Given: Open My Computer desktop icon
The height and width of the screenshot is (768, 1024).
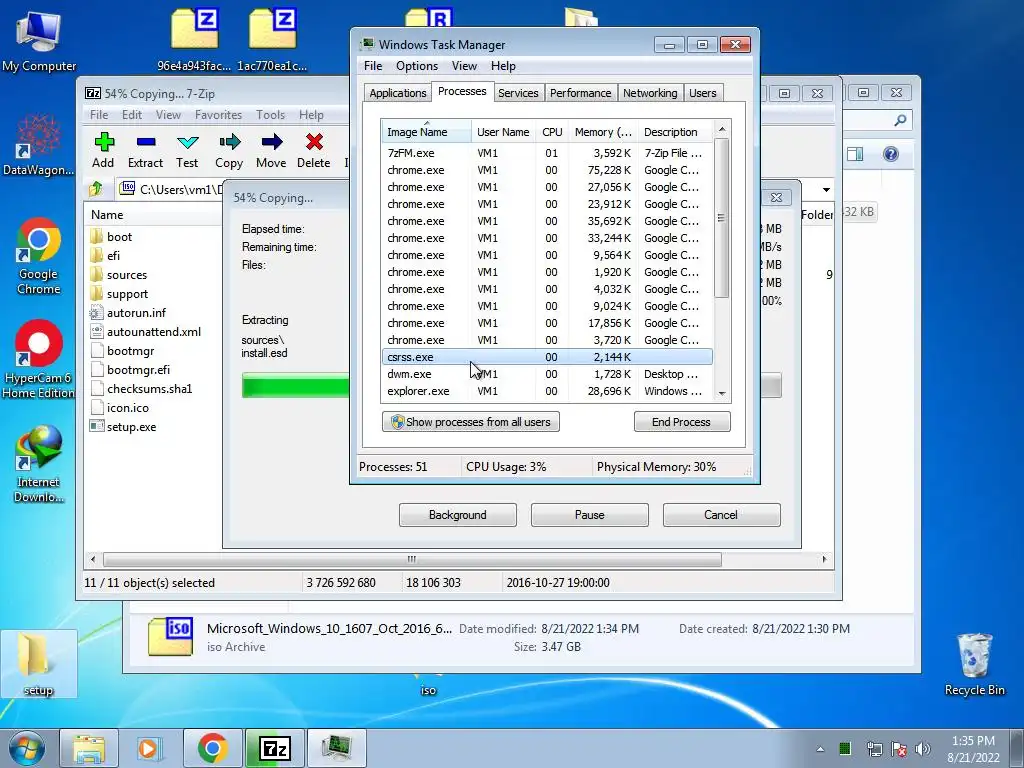Looking at the screenshot, I should (39, 41).
